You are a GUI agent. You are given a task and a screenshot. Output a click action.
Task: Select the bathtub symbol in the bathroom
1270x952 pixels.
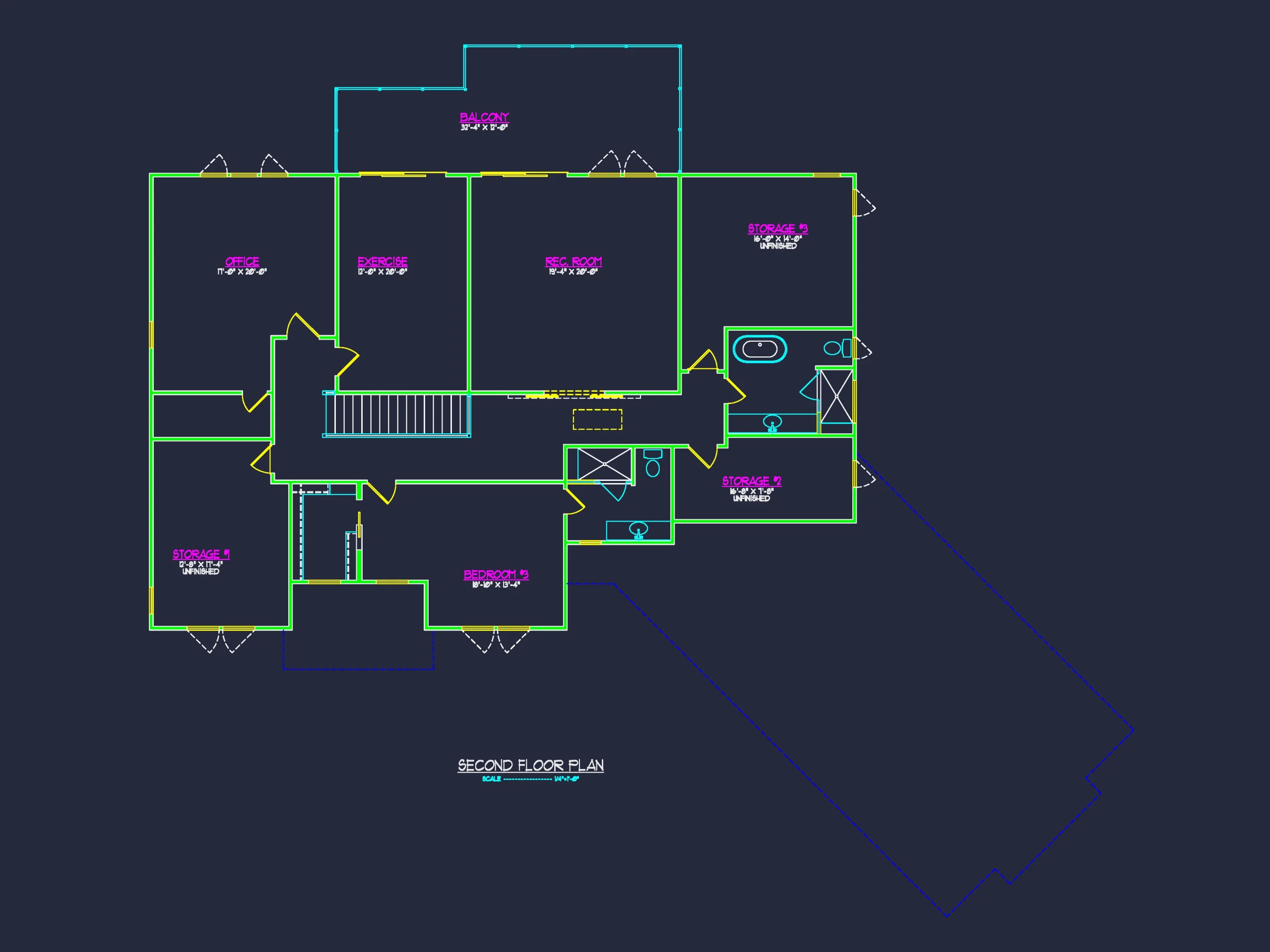point(760,349)
